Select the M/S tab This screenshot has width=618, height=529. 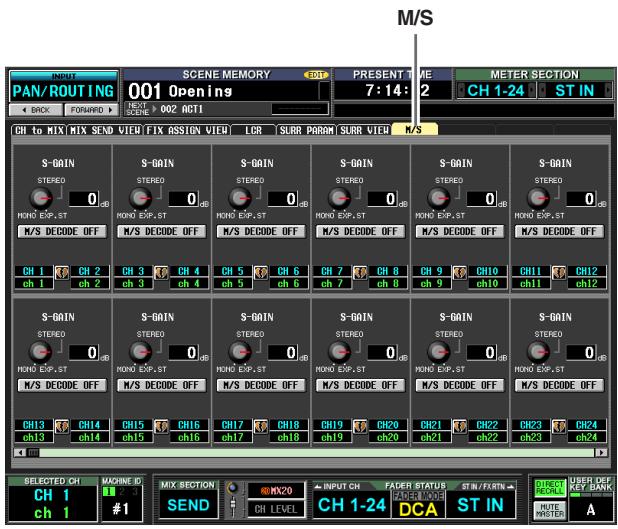(414, 129)
